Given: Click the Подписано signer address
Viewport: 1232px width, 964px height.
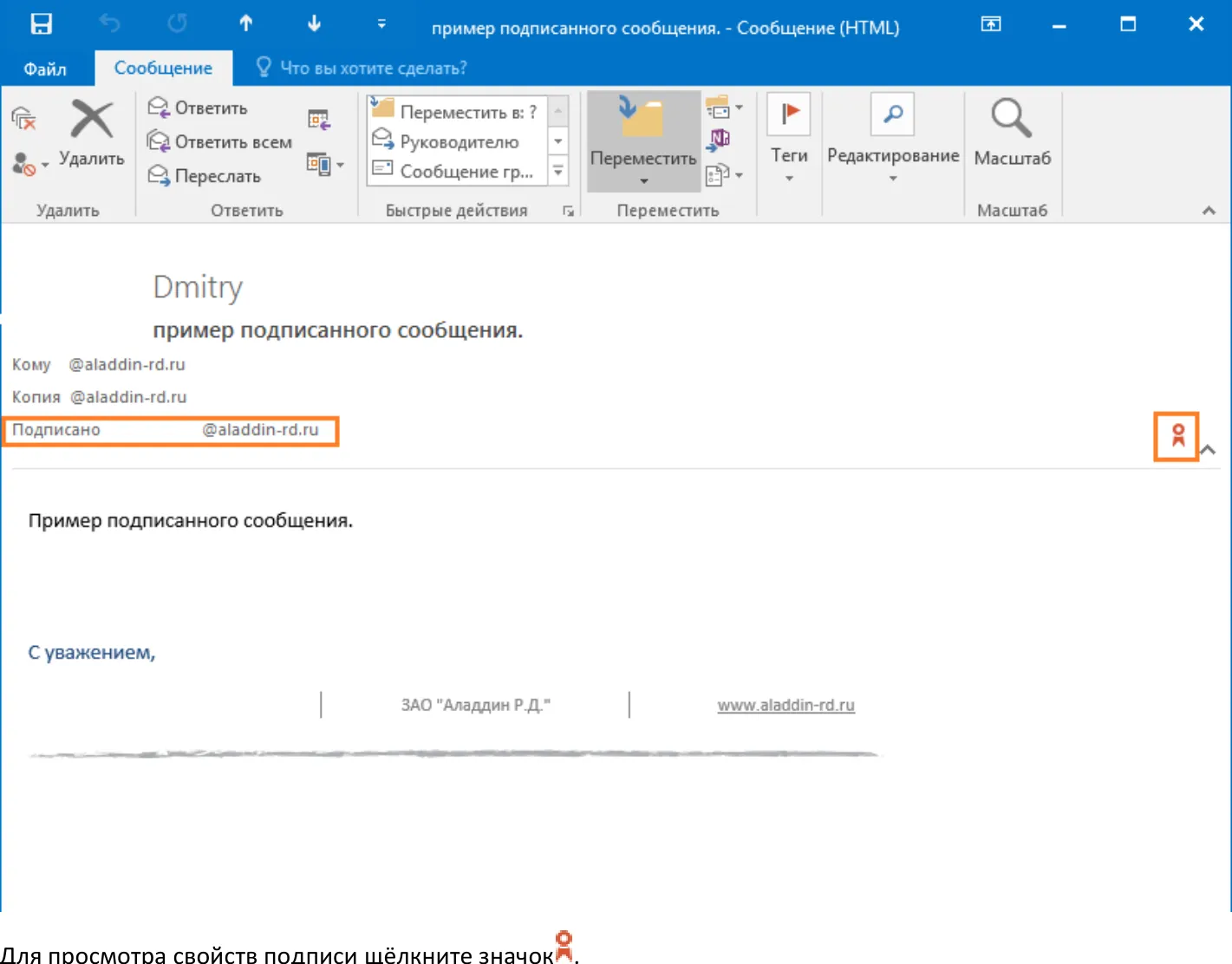Looking at the screenshot, I should pyautogui.click(x=261, y=430).
